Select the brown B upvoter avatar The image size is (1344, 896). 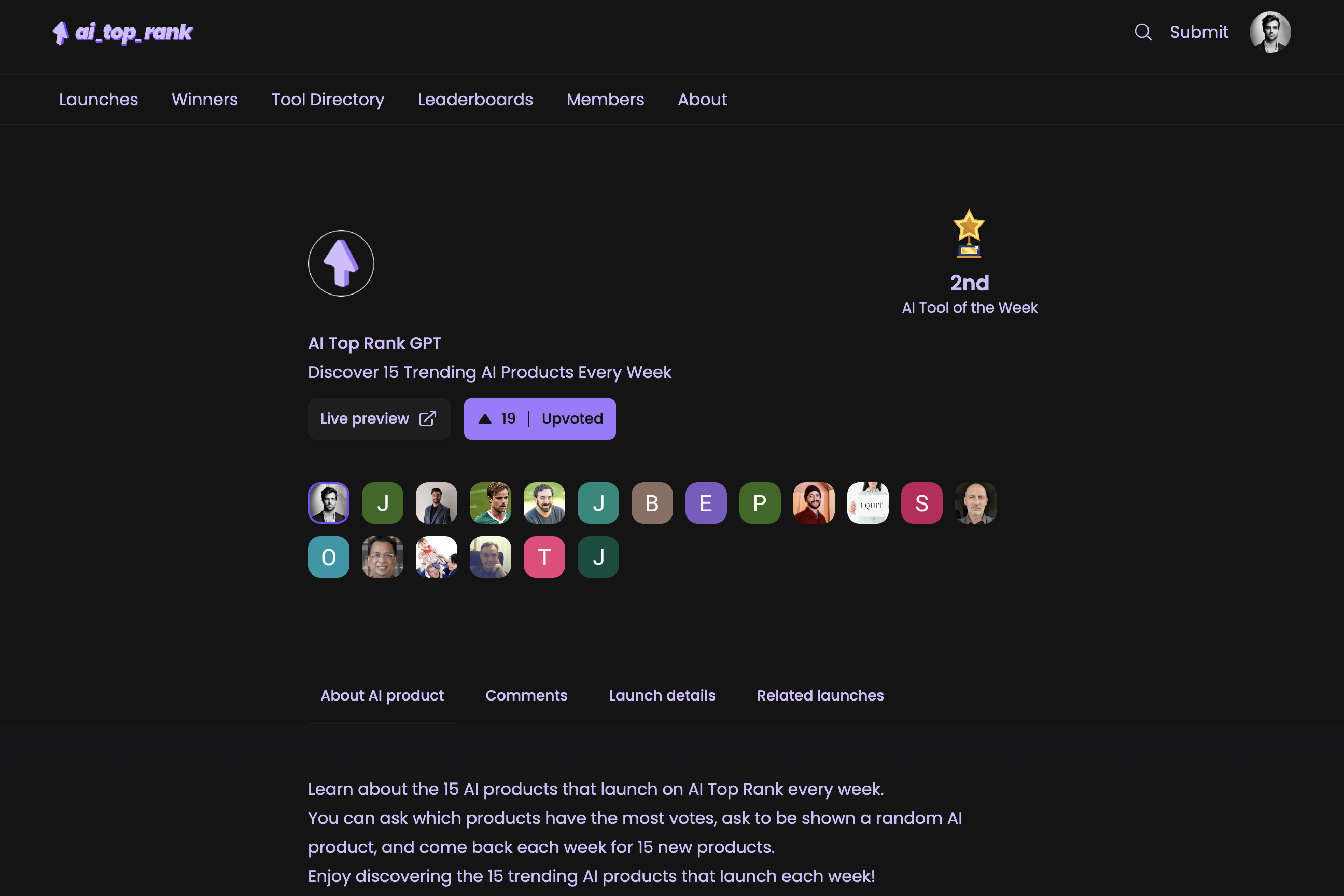(x=652, y=503)
